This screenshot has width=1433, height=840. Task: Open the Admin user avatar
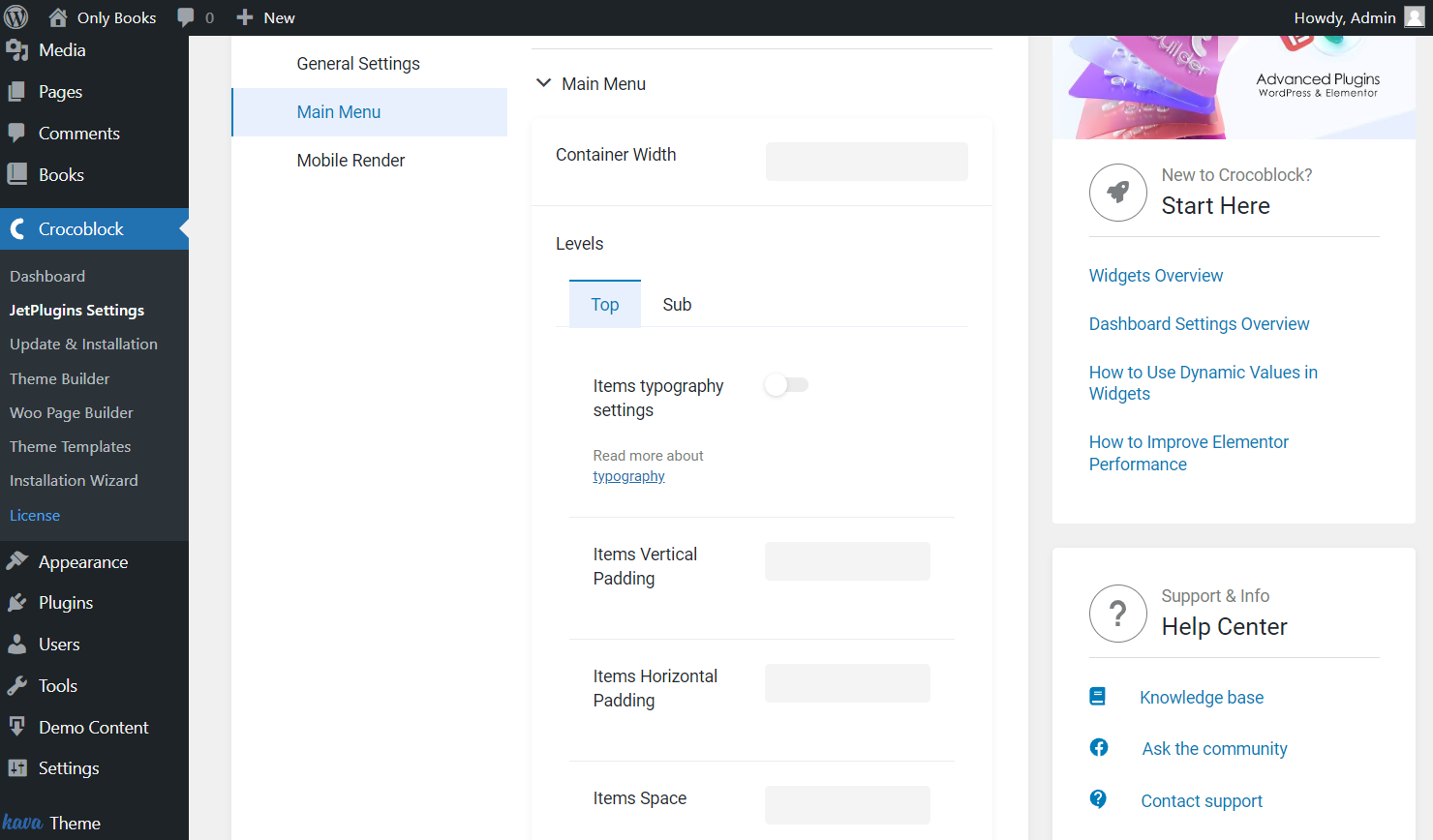(1415, 17)
